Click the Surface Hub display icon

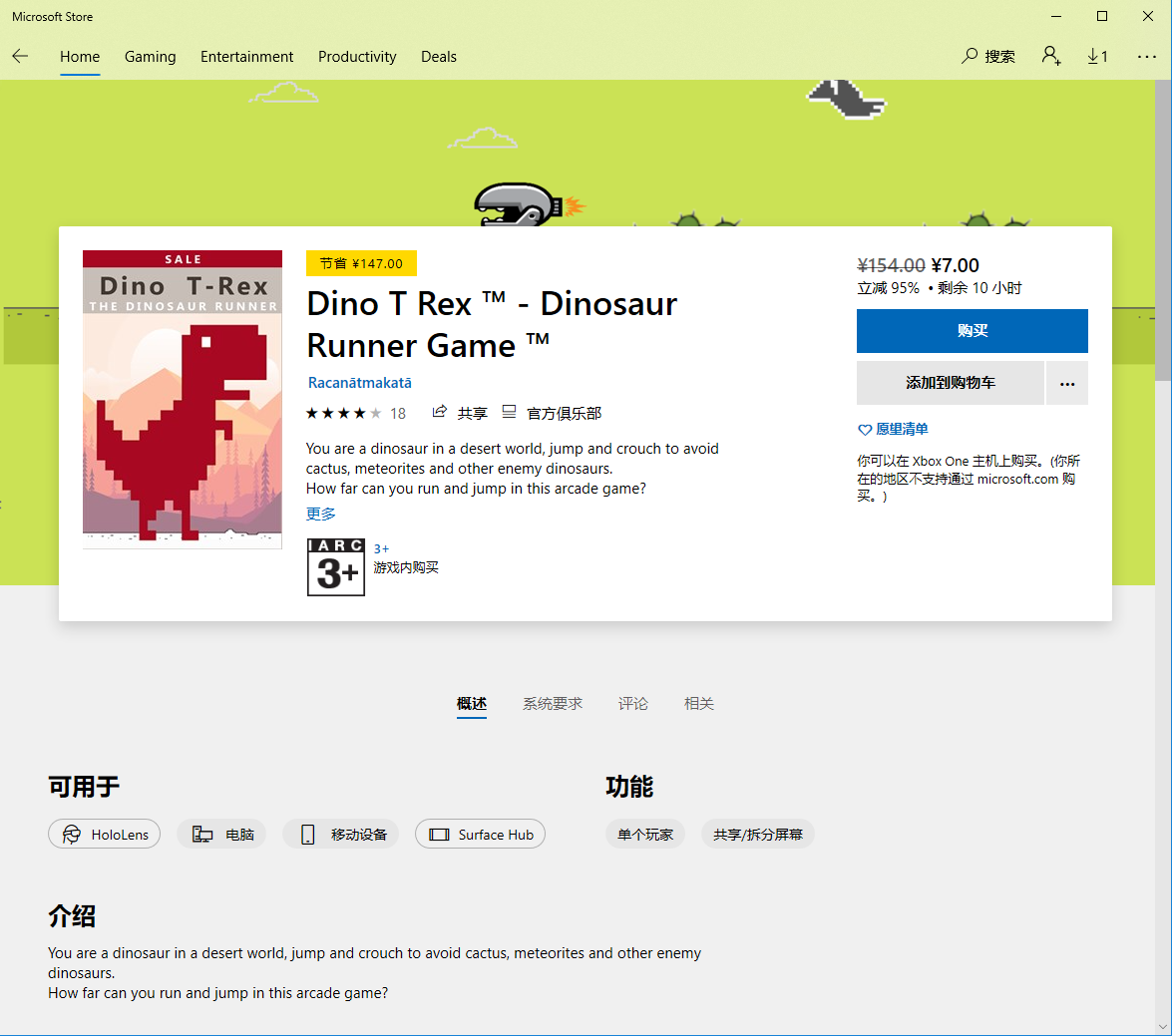coord(439,835)
